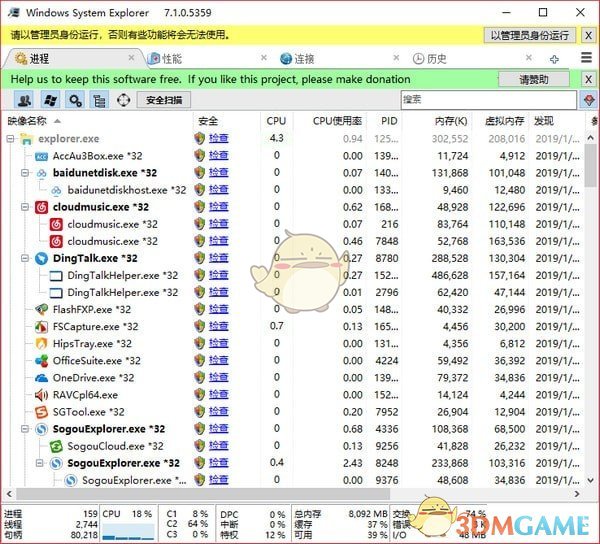The height and width of the screenshot is (544, 600).
Task: Open the 历史 tab
Action: tap(436, 59)
